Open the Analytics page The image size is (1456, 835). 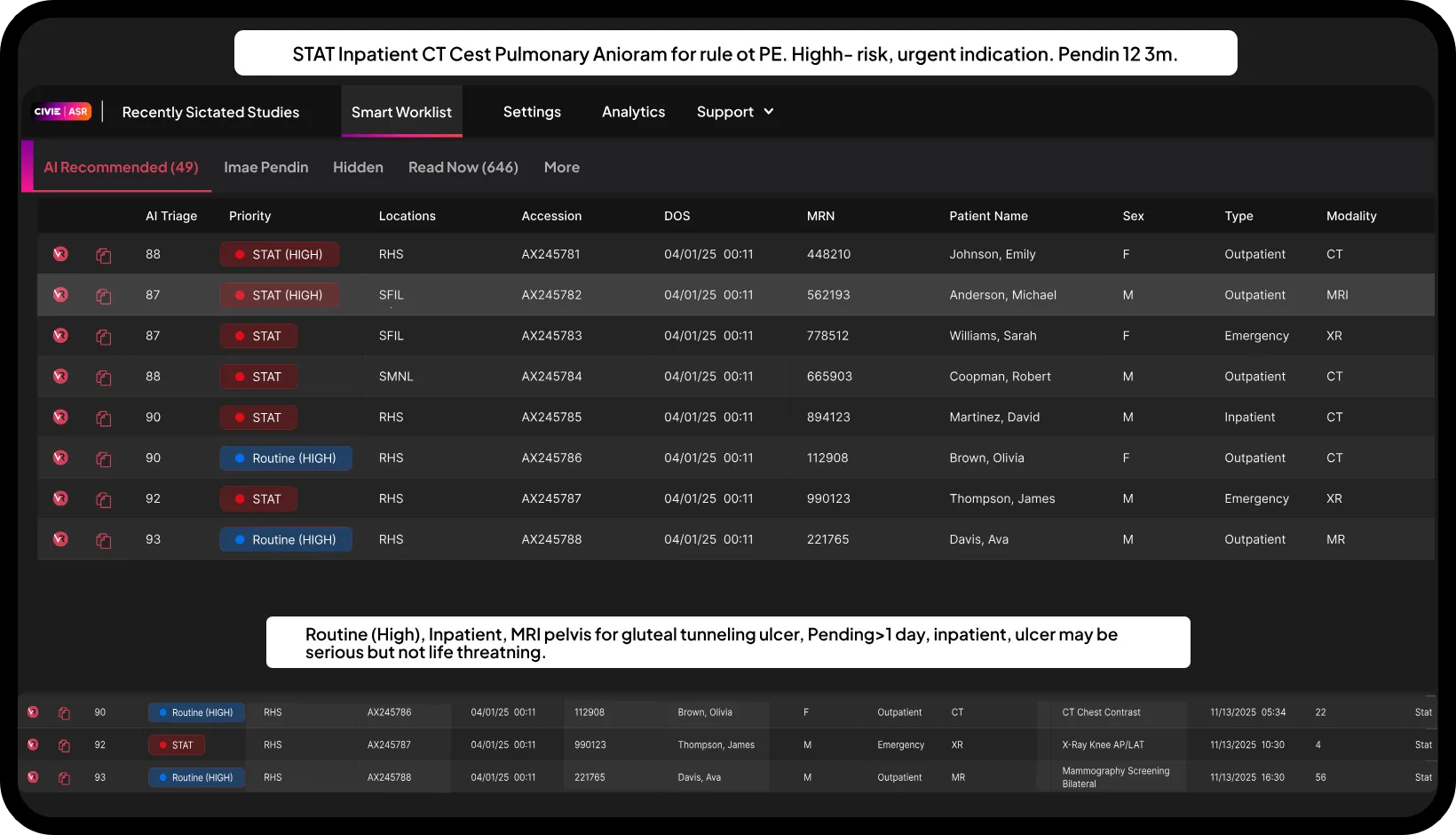tap(633, 112)
